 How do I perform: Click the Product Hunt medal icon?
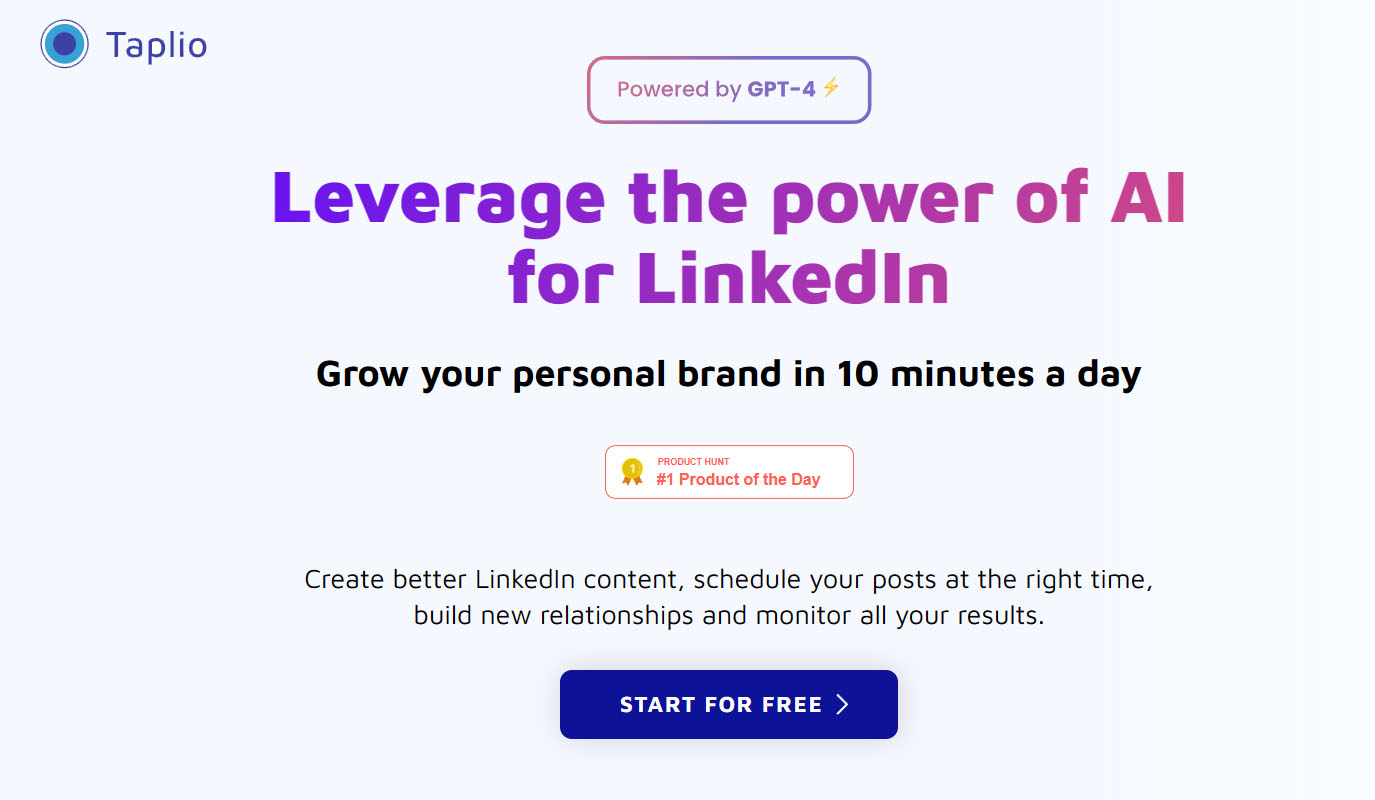click(x=632, y=471)
